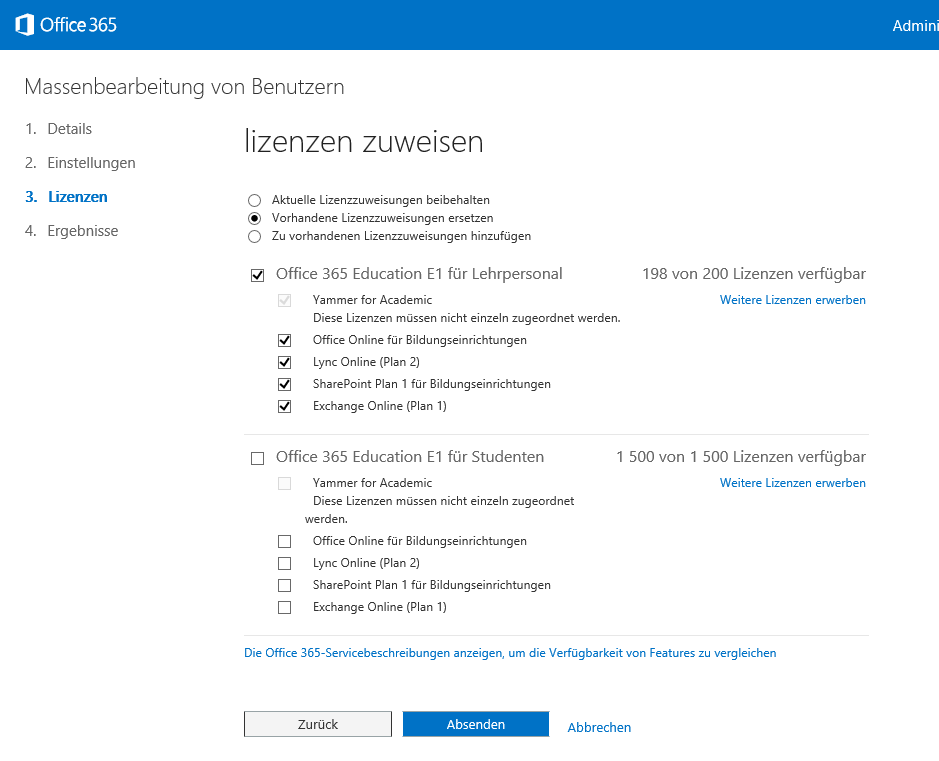
Task: Select 'Zu vorhandenen Lizenzzuweisungen hinzufügen' radio option
Action: tap(254, 236)
